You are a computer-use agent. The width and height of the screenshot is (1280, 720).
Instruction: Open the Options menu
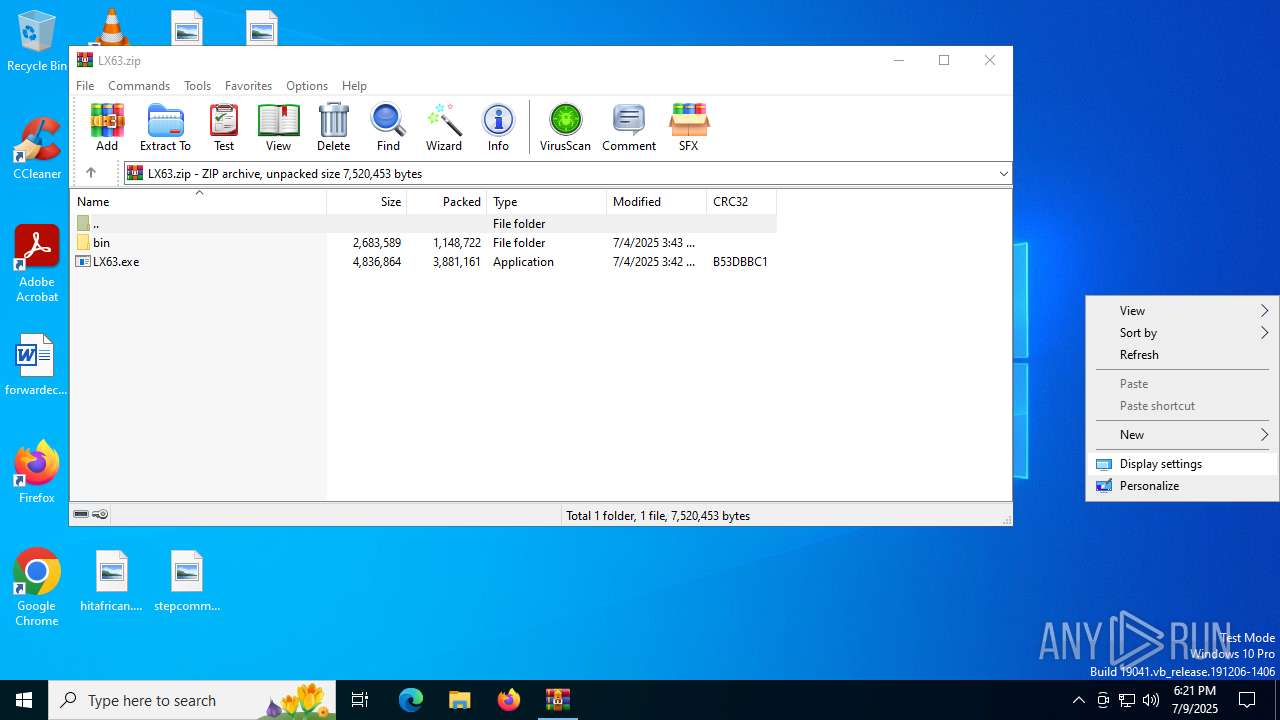(306, 86)
